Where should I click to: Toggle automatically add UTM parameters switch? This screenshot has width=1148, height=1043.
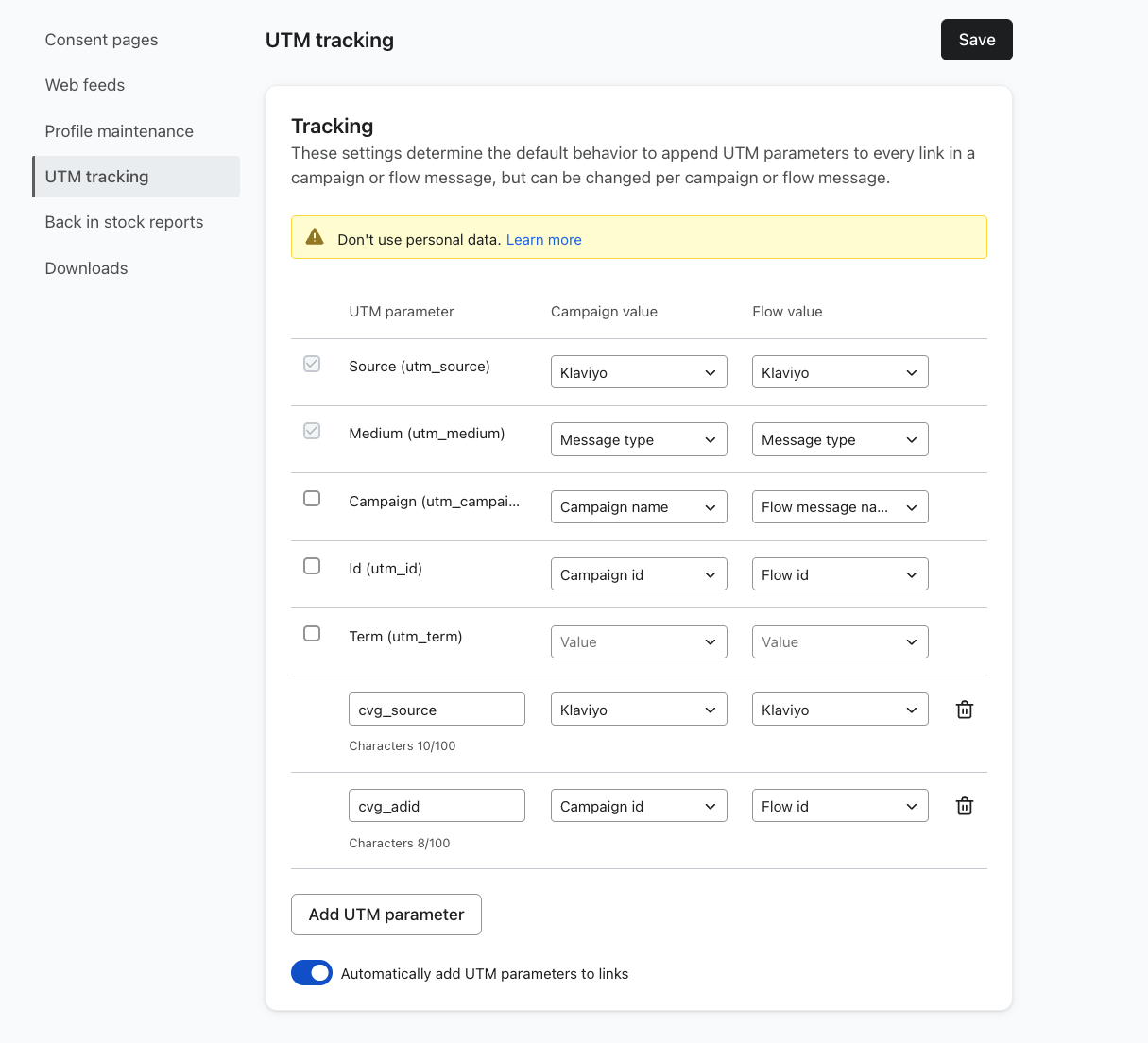tap(312, 972)
